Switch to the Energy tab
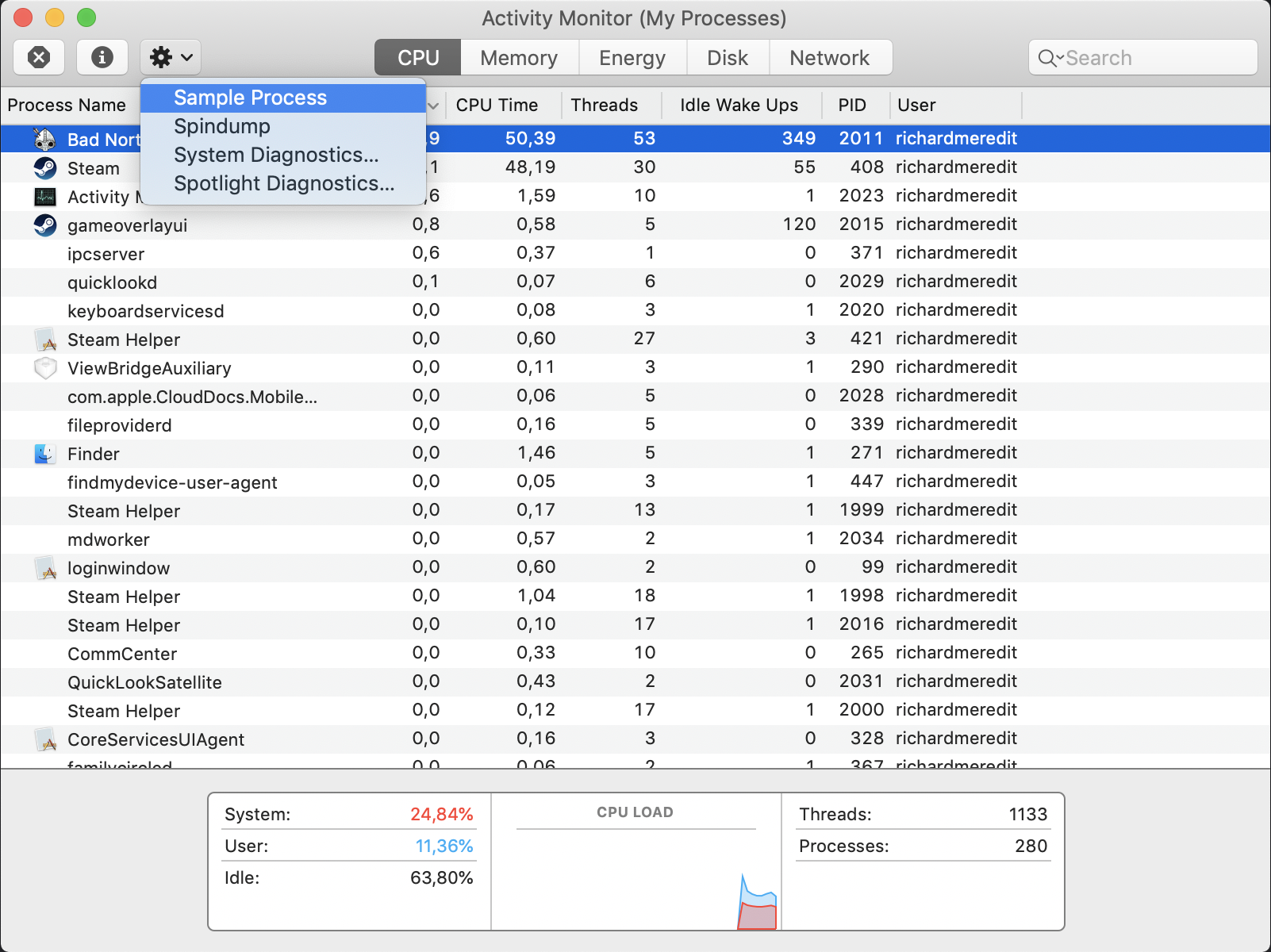The height and width of the screenshot is (952, 1271). click(632, 58)
